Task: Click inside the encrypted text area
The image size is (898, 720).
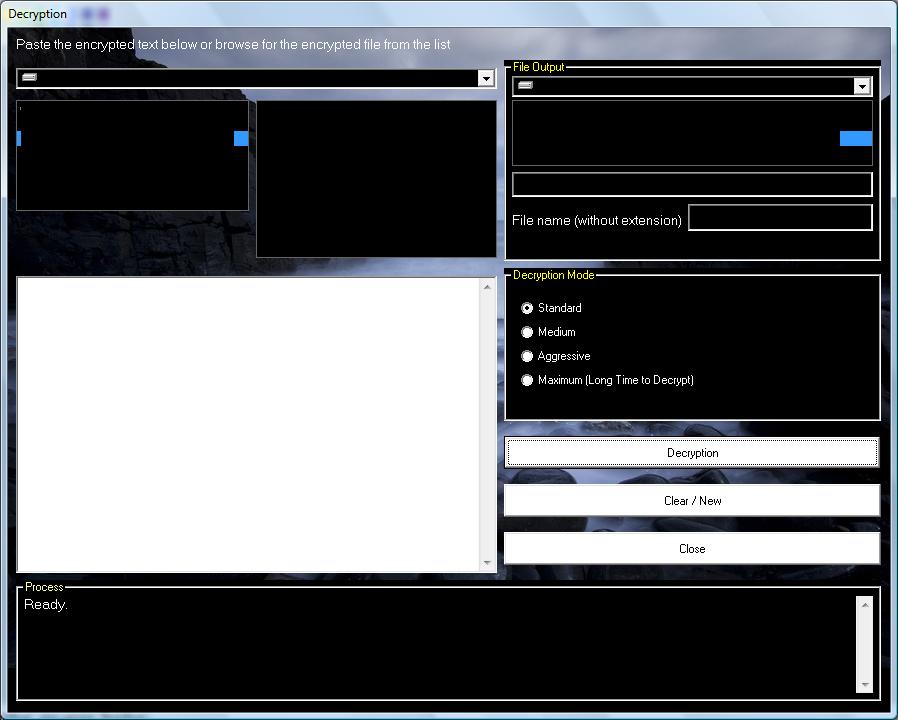Action: pyautogui.click(x=249, y=424)
